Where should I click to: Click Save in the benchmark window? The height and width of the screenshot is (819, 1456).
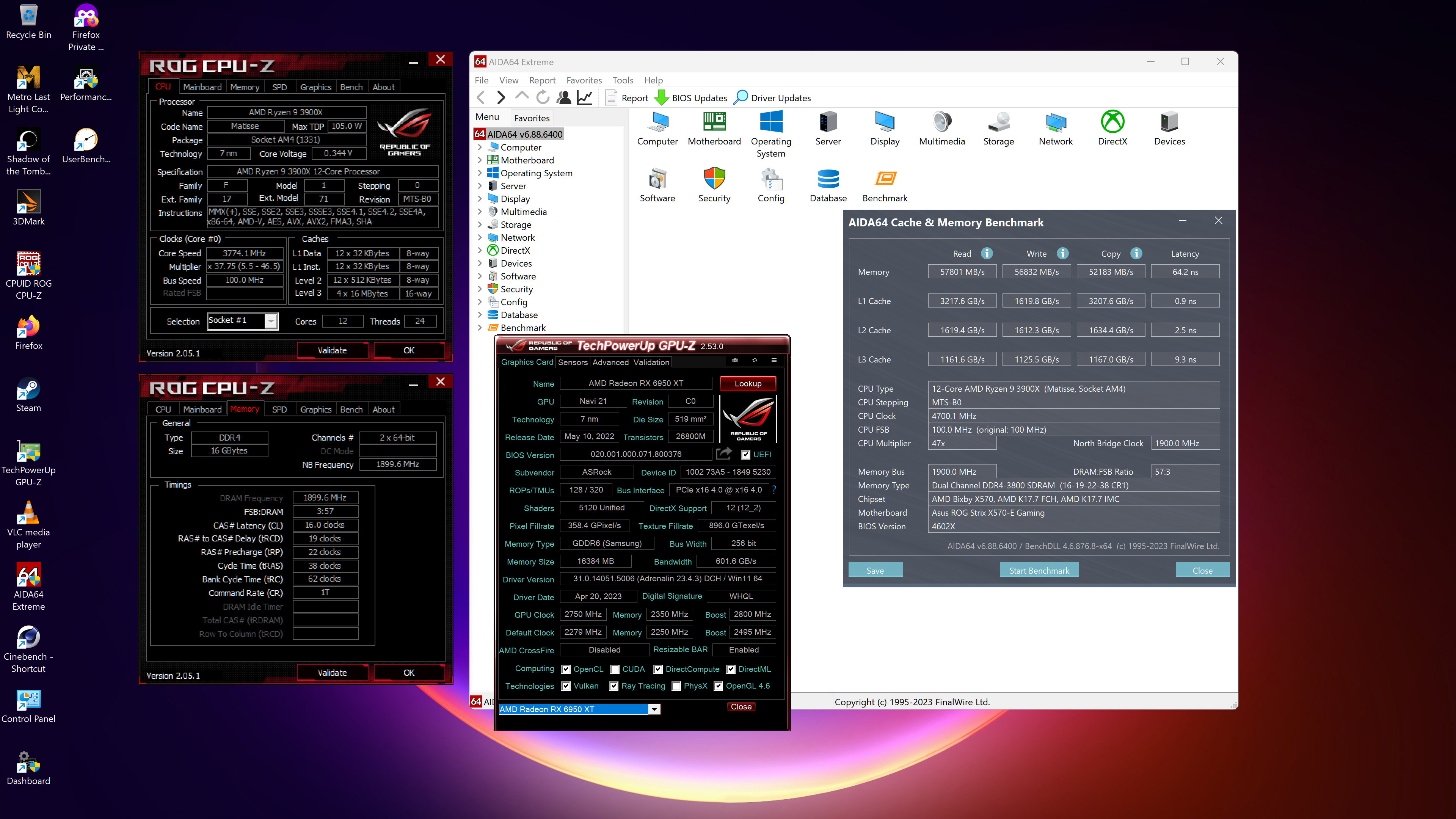click(x=875, y=570)
